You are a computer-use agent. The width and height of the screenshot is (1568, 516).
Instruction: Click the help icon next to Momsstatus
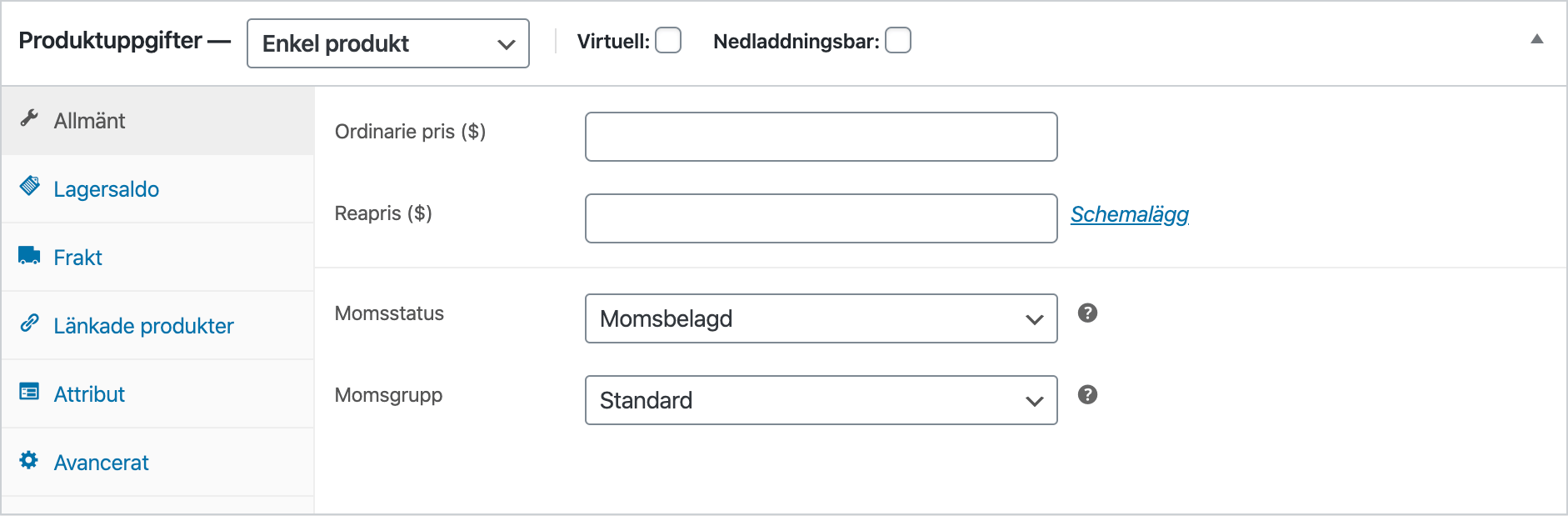pyautogui.click(x=1087, y=313)
